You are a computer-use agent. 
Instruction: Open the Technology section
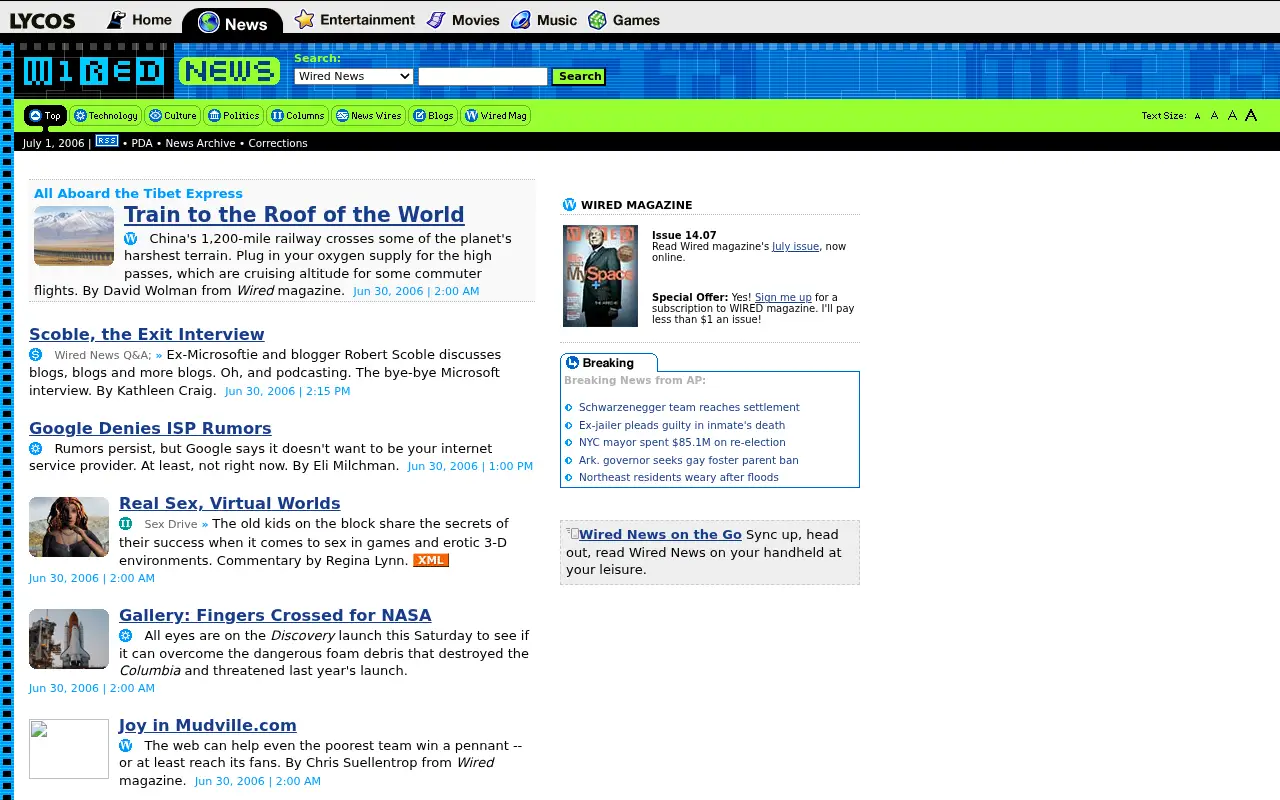[106, 116]
